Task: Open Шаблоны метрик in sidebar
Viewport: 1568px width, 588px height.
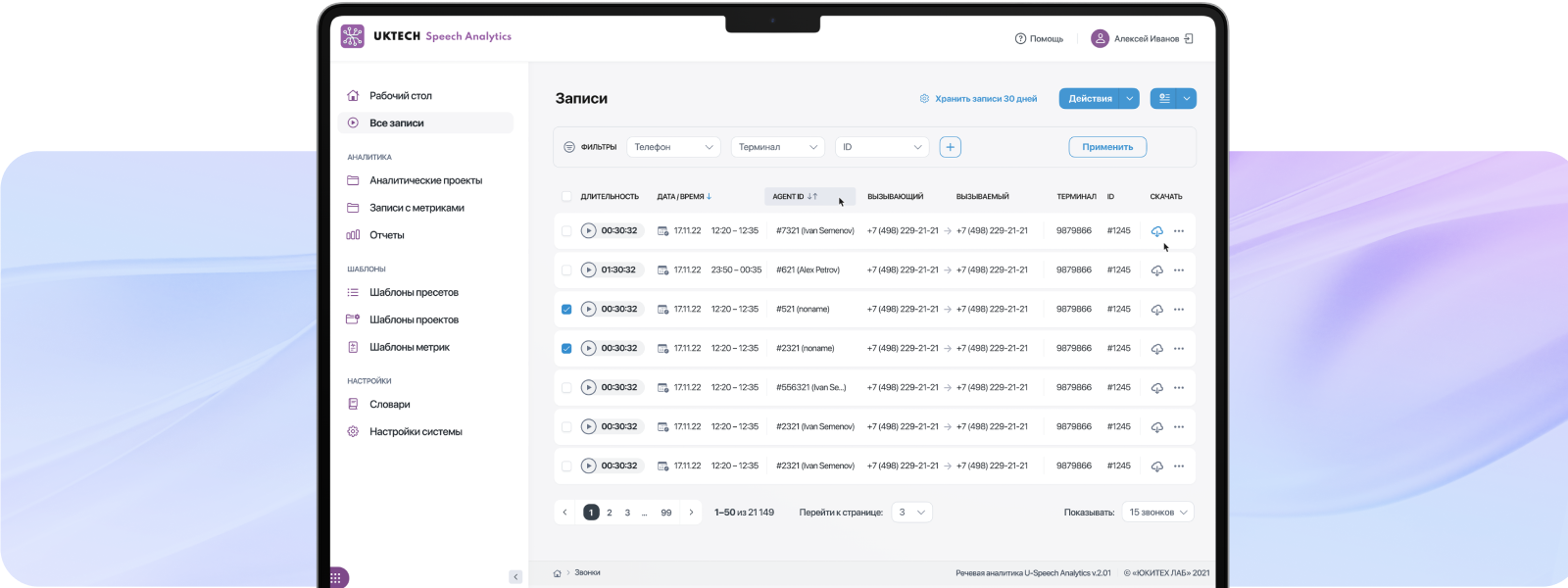Action: point(425,347)
